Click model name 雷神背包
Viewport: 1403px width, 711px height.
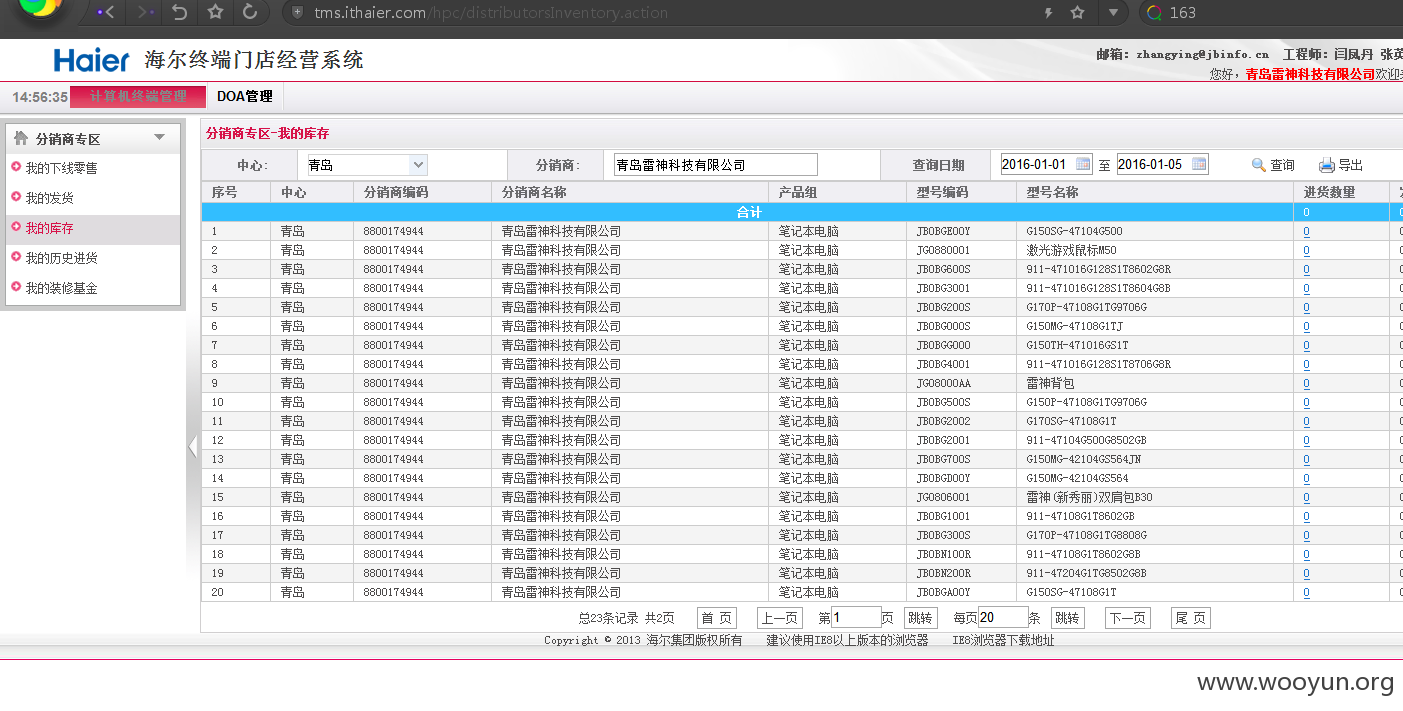point(1050,383)
